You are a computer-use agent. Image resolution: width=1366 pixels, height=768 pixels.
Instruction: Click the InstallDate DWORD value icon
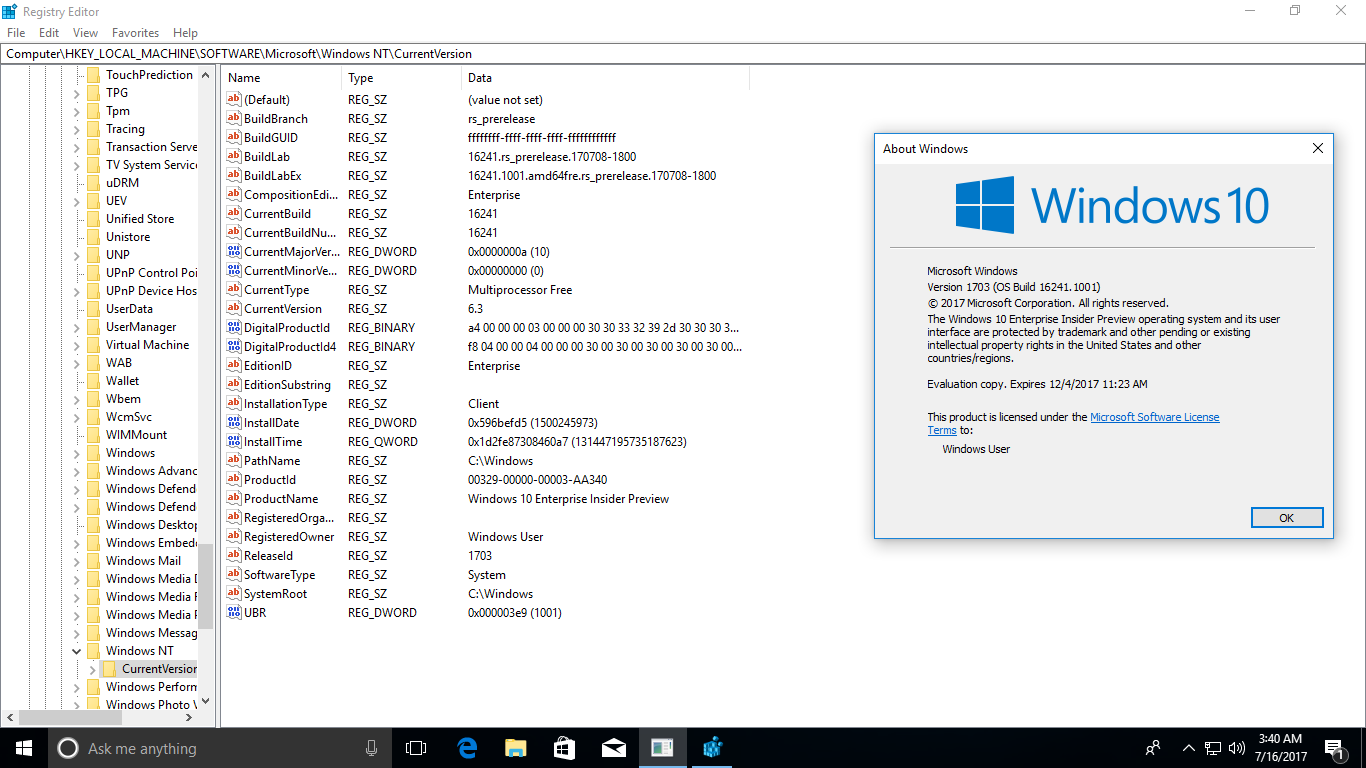pyautogui.click(x=234, y=423)
